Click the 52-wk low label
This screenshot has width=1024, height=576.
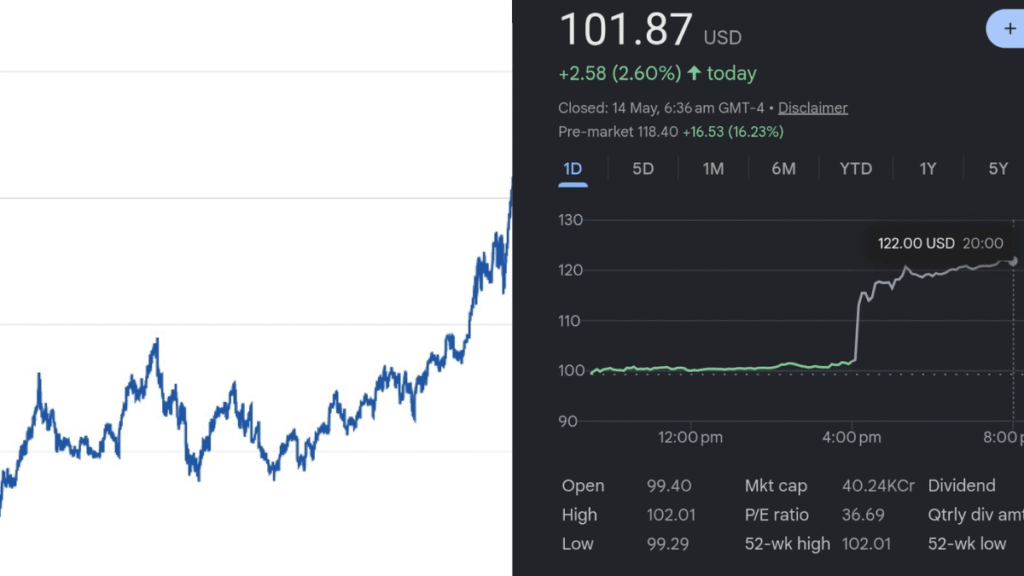pyautogui.click(x=967, y=544)
